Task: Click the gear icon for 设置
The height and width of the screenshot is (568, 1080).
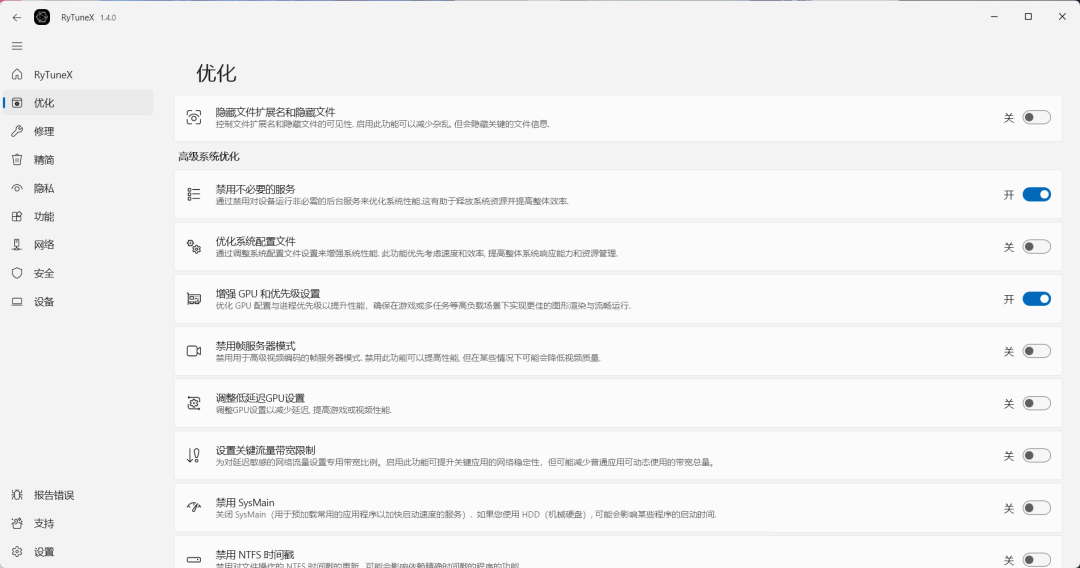Action: click(x=17, y=551)
